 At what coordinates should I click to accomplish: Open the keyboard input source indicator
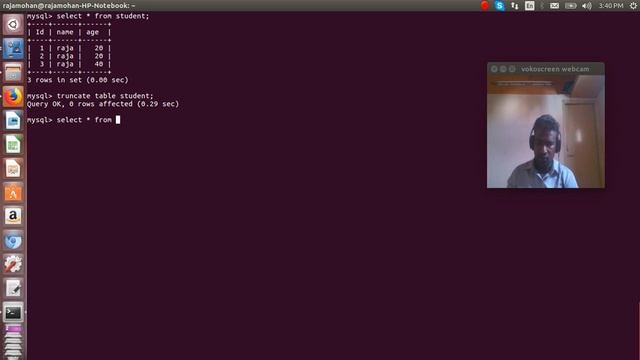[530, 6]
